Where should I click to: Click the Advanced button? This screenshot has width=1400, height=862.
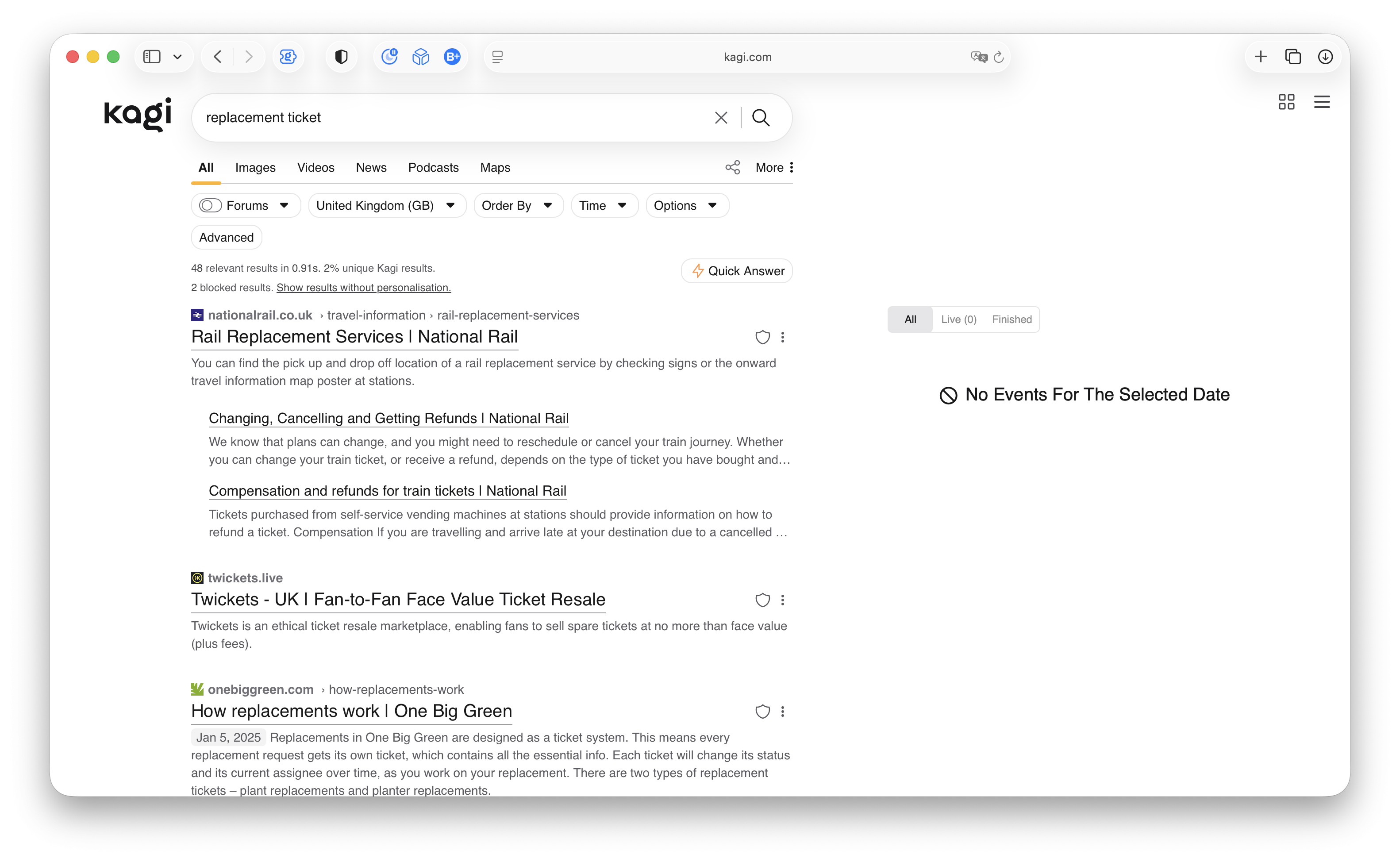pos(226,237)
